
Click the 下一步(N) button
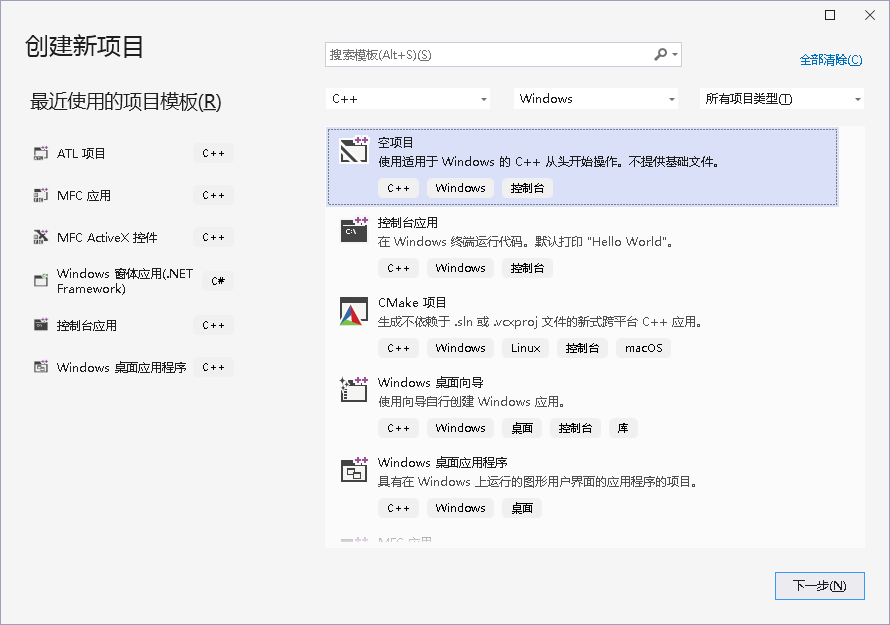tap(819, 586)
